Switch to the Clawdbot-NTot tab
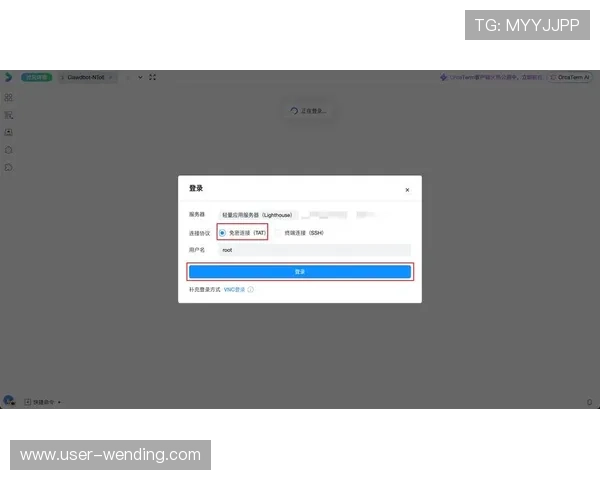The height and width of the screenshot is (480, 600). (86, 76)
